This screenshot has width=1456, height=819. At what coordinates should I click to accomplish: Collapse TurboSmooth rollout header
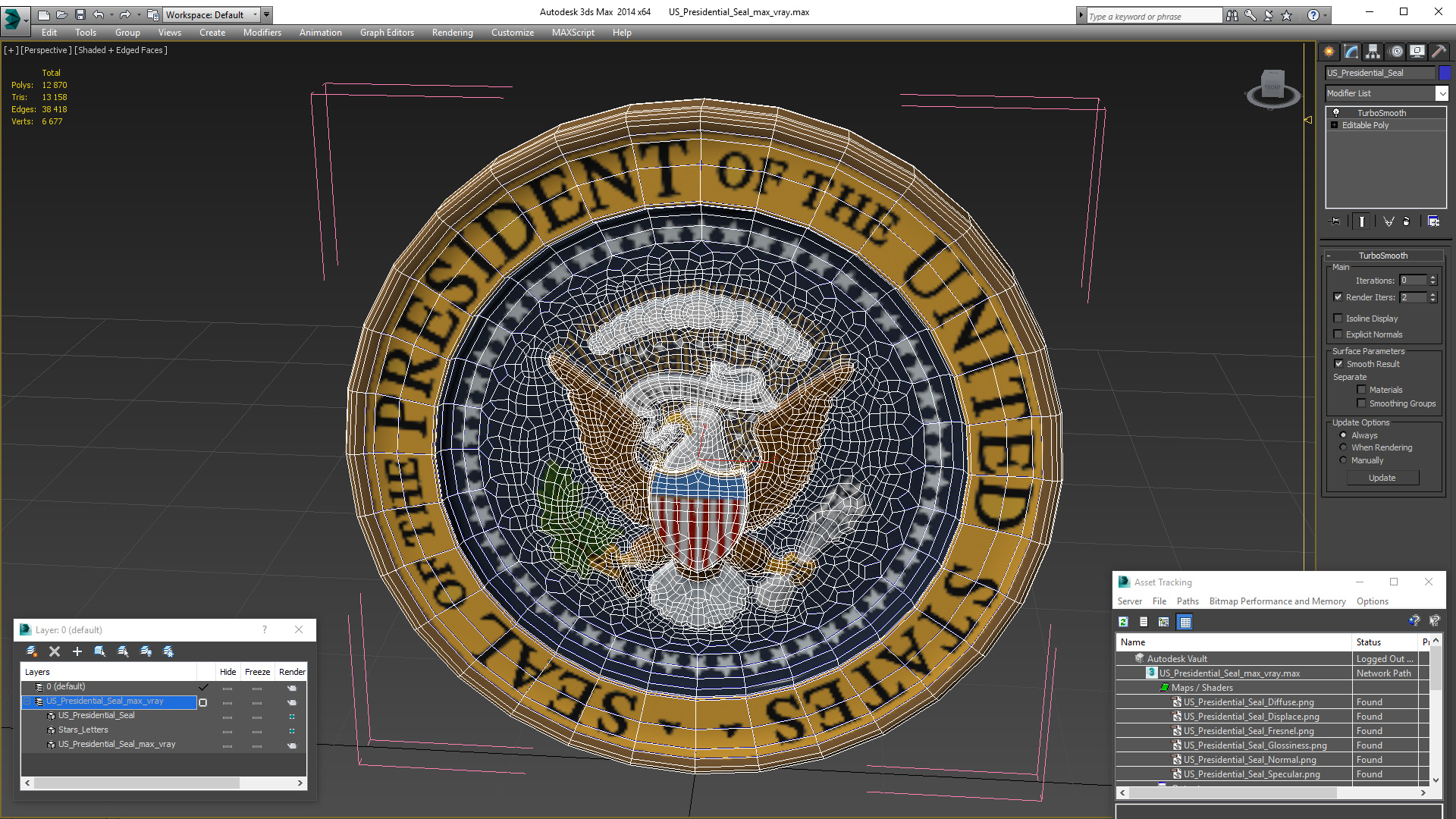(x=1382, y=256)
